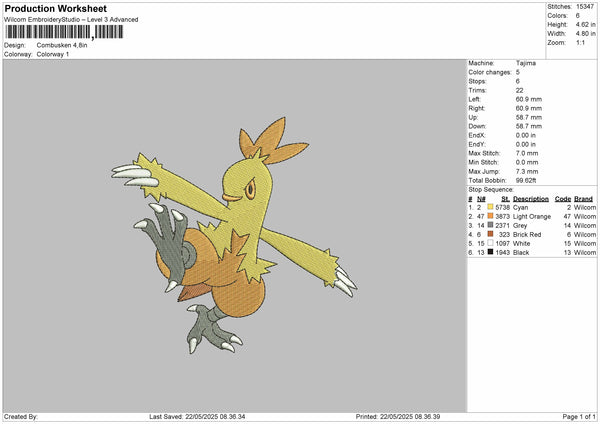Click the 'Brick Red' description text

(x=527, y=235)
